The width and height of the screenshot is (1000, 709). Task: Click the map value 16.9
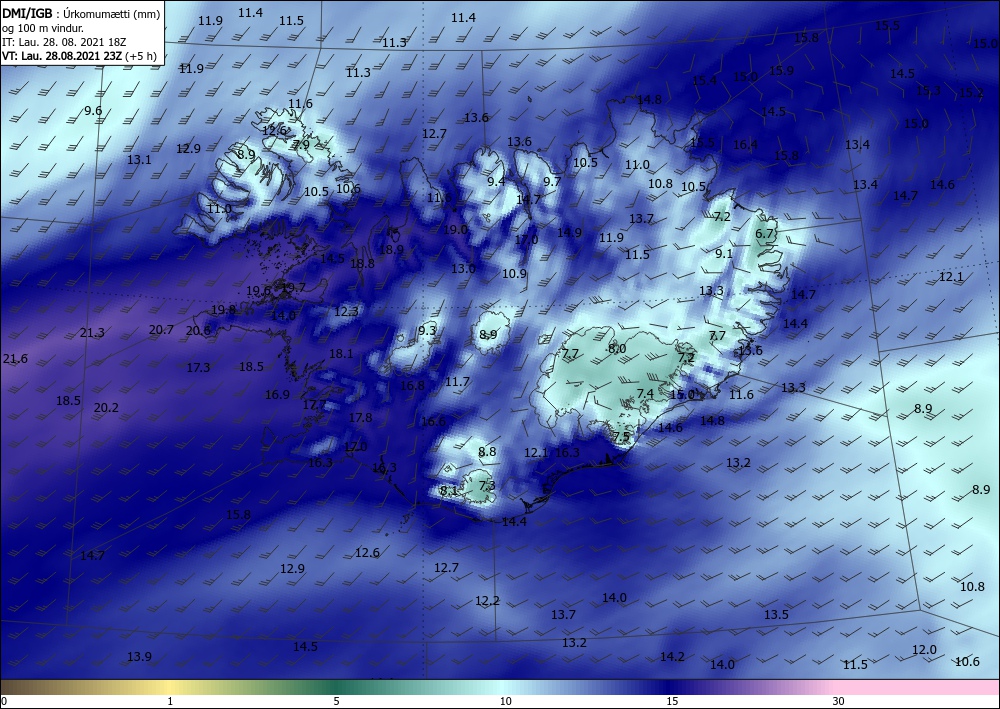(277, 395)
